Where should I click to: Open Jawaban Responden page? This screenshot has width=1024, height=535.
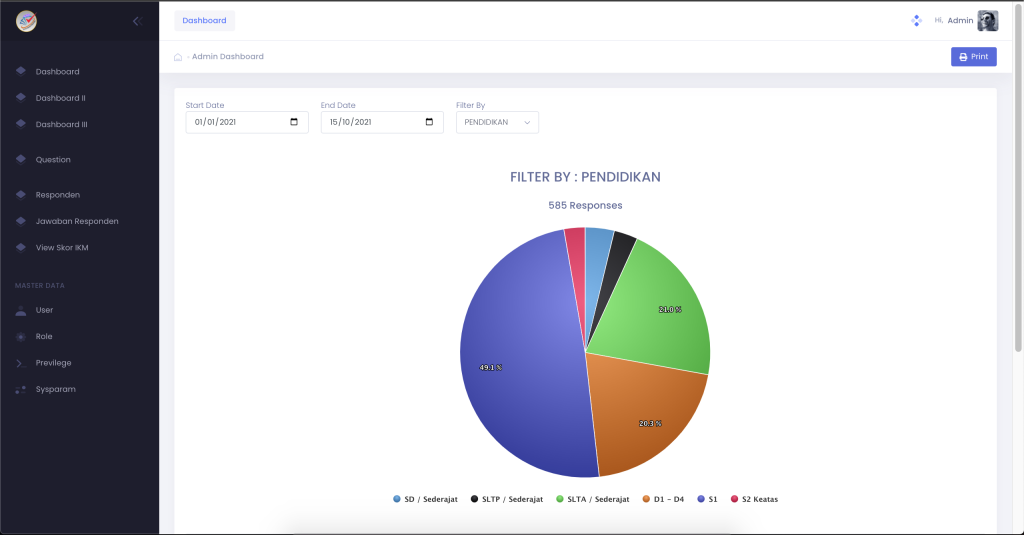coord(77,221)
